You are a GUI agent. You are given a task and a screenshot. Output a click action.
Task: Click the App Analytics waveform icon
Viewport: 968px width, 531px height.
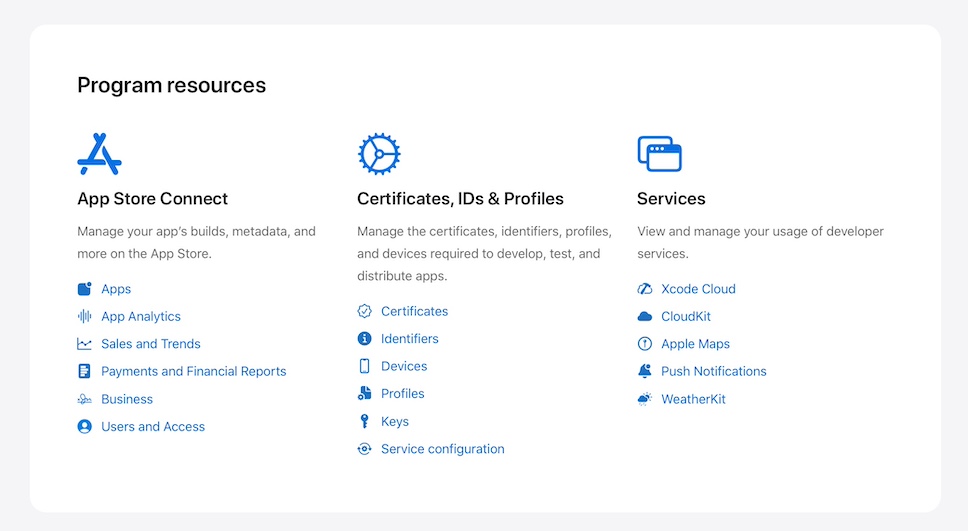tap(85, 316)
